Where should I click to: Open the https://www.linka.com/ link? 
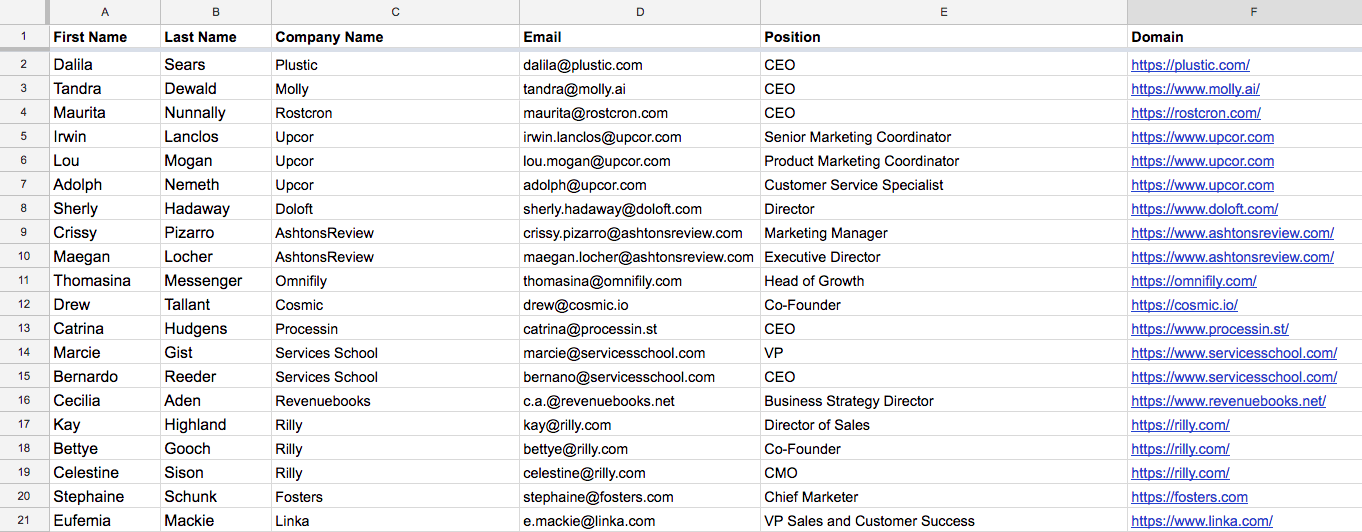pyautogui.click(x=1201, y=521)
